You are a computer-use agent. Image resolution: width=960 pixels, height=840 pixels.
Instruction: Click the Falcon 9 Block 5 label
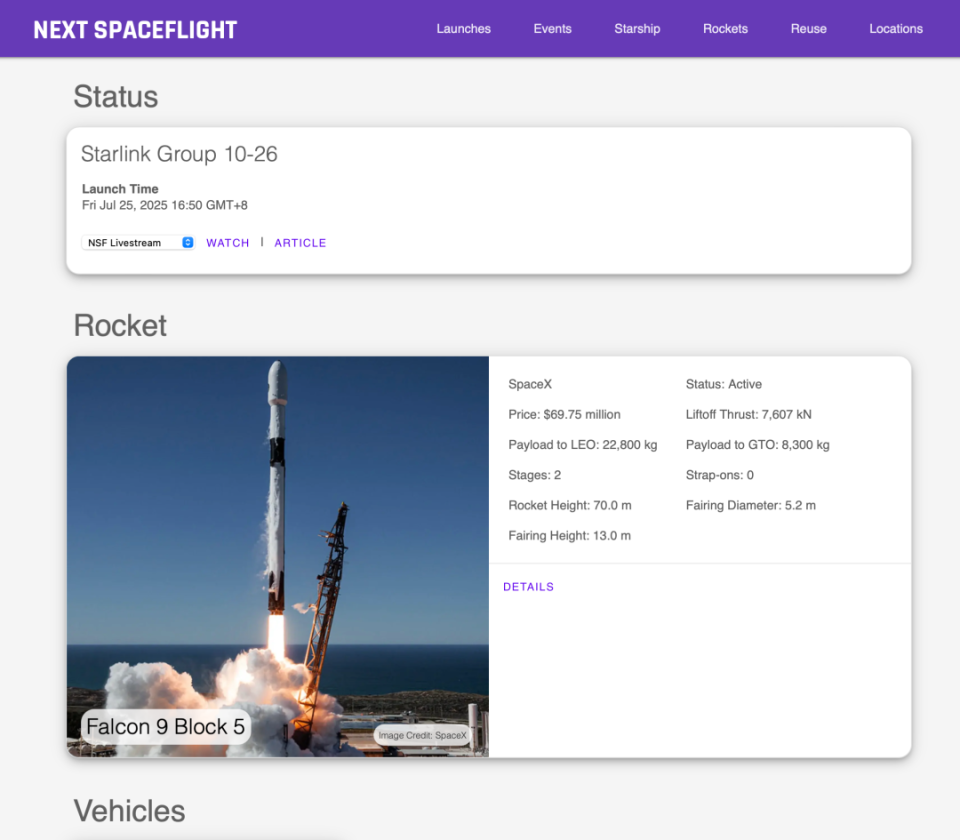tap(166, 727)
